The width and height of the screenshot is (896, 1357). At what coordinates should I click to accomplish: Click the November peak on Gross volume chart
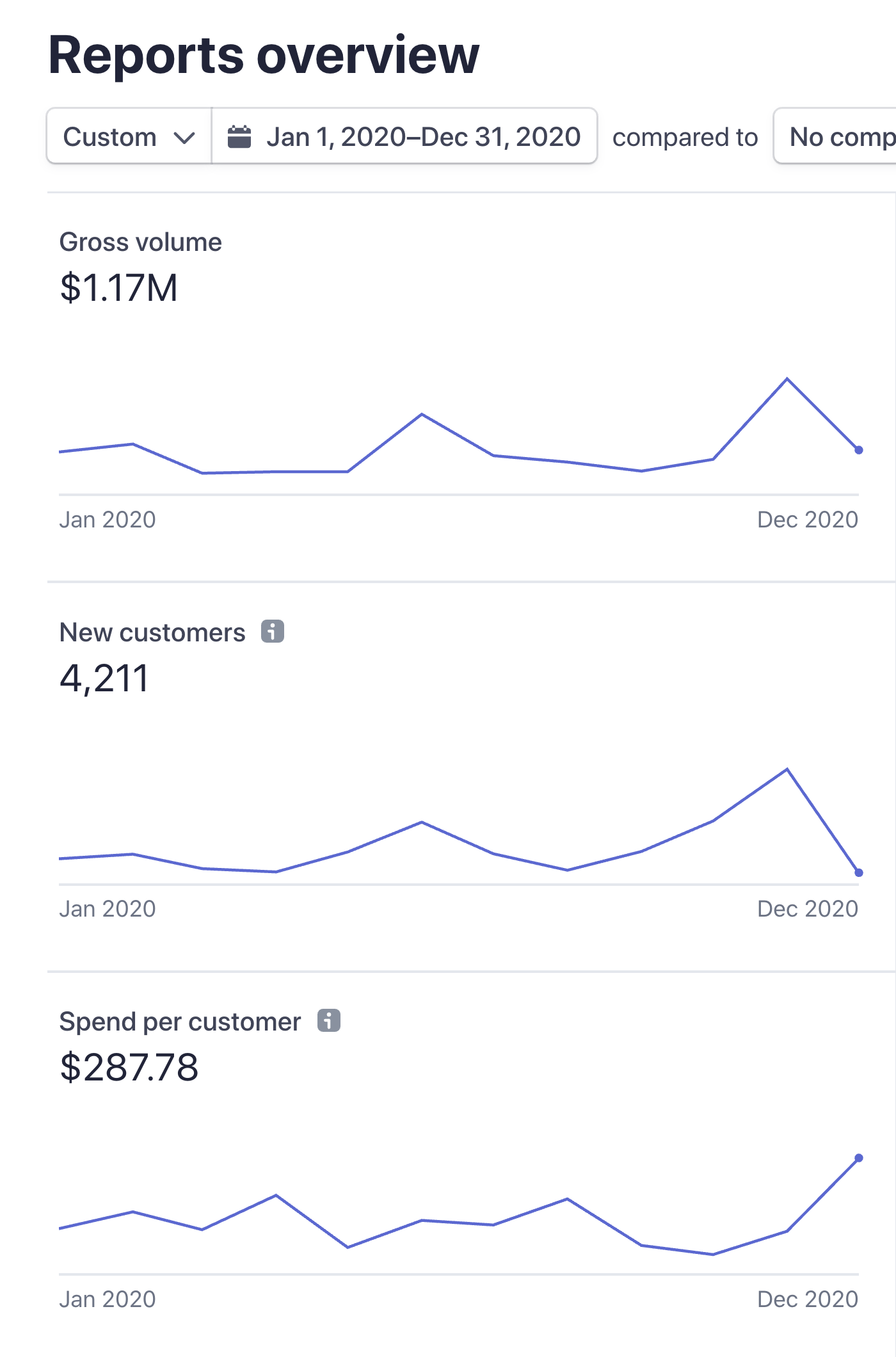787,379
